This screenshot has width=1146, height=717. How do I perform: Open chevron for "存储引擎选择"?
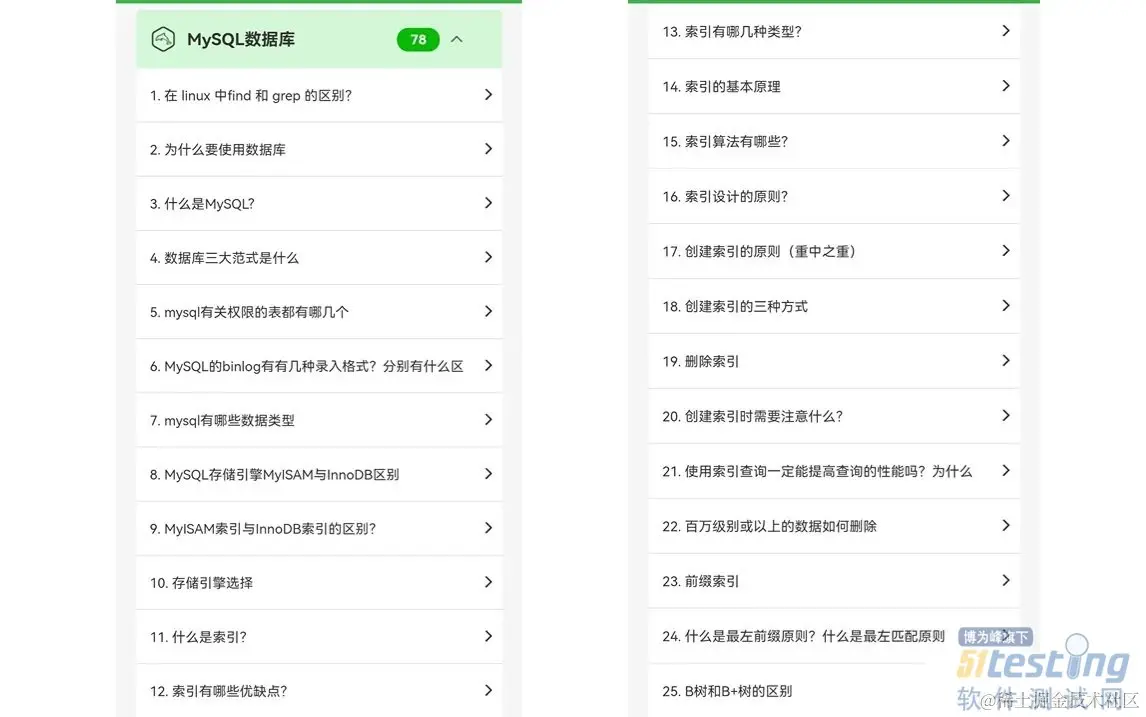tap(488, 582)
